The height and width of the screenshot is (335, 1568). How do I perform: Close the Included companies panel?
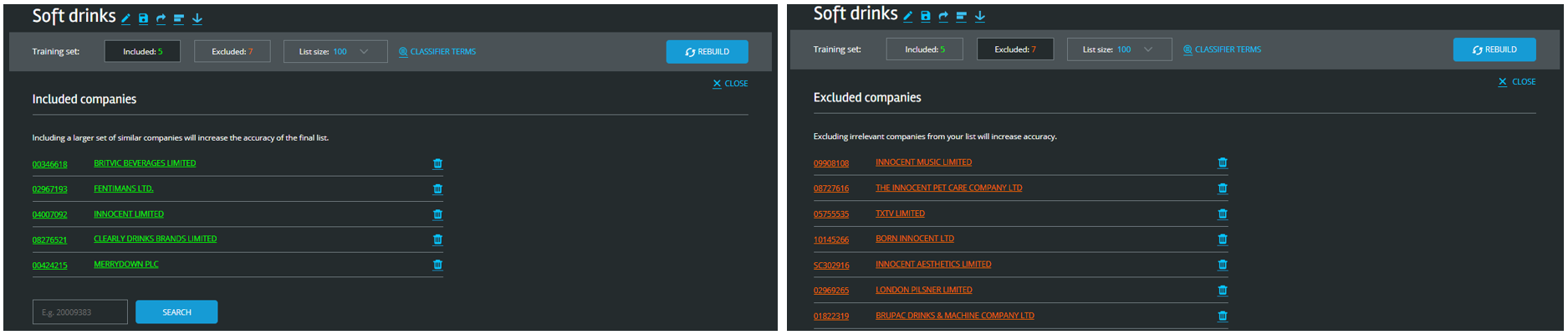[730, 84]
